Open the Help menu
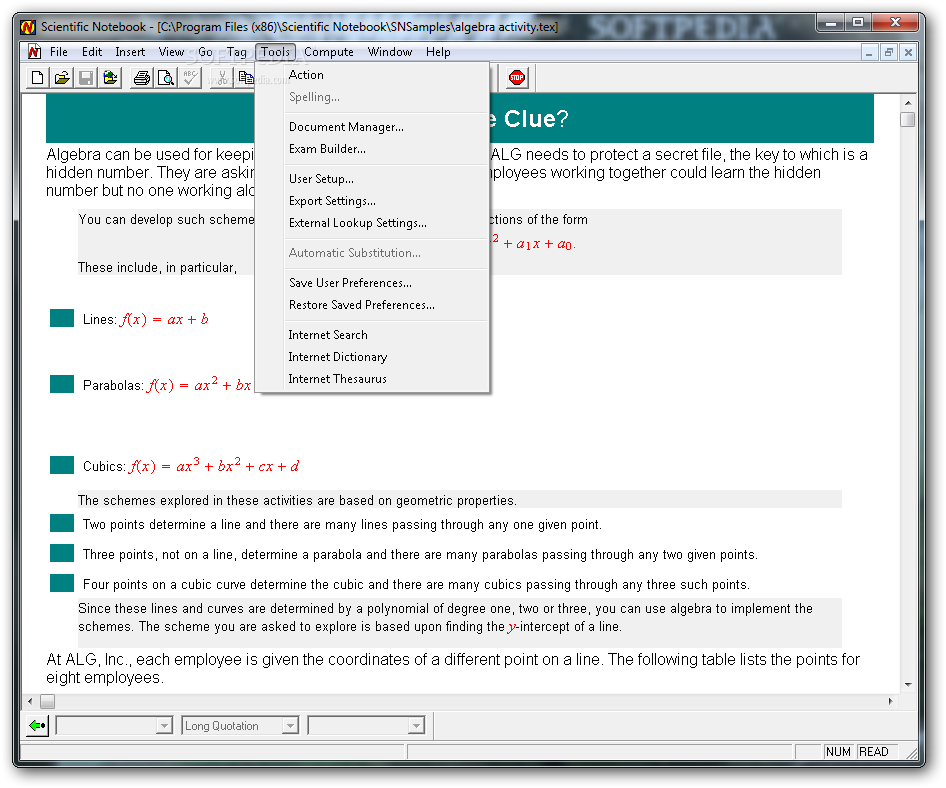The height and width of the screenshot is (788, 946). [438, 52]
